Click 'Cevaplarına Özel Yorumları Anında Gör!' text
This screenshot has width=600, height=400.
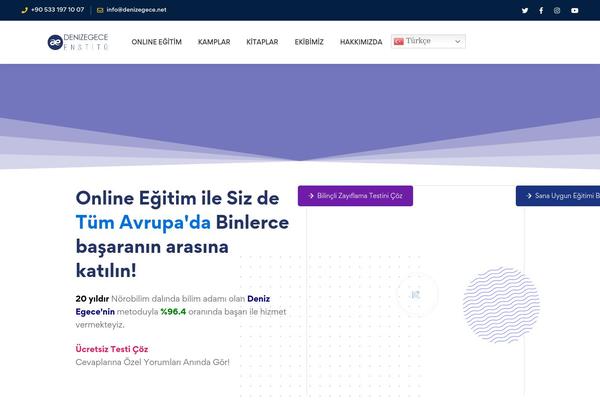[152, 362]
